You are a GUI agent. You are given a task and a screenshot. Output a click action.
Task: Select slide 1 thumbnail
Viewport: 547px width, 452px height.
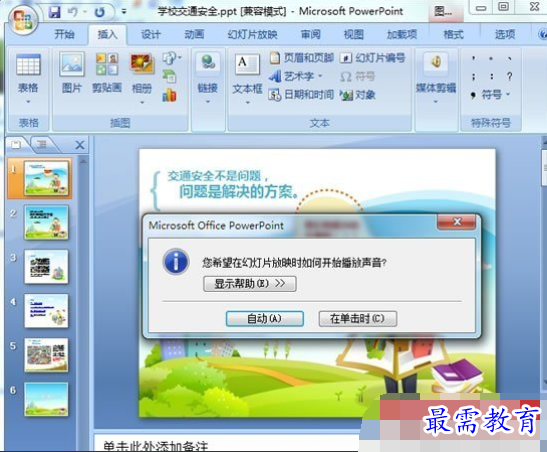46,178
